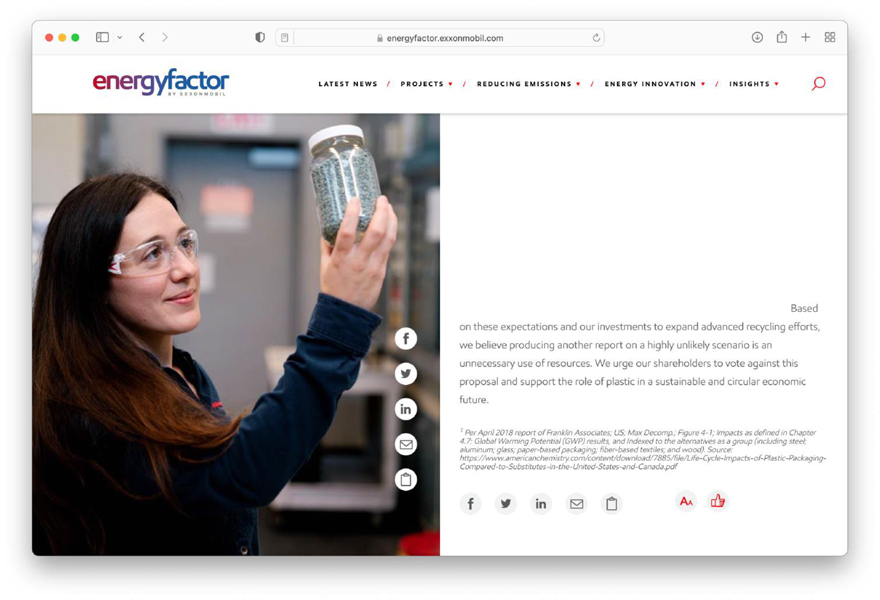Open the Insights navigation menu
Image resolution: width=880 pixels, height=600 pixels.
(x=753, y=84)
